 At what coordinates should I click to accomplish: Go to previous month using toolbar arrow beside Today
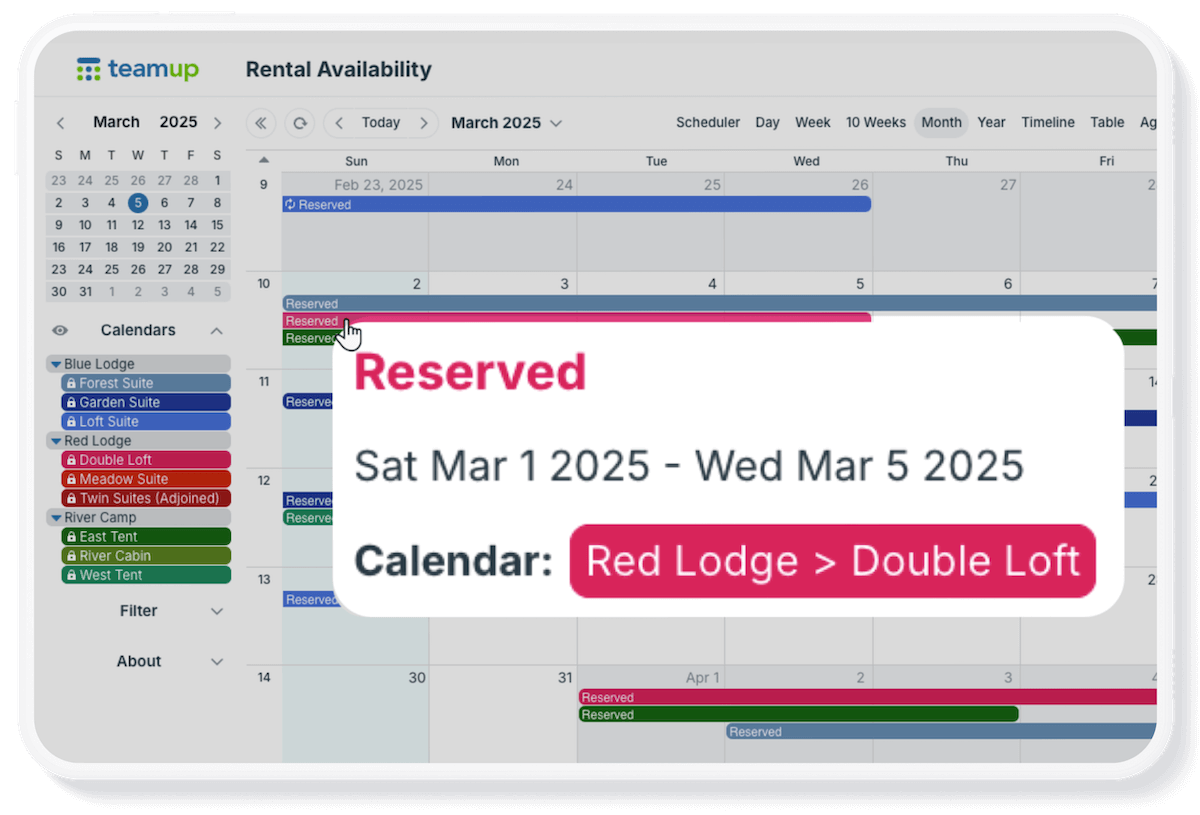click(x=339, y=123)
